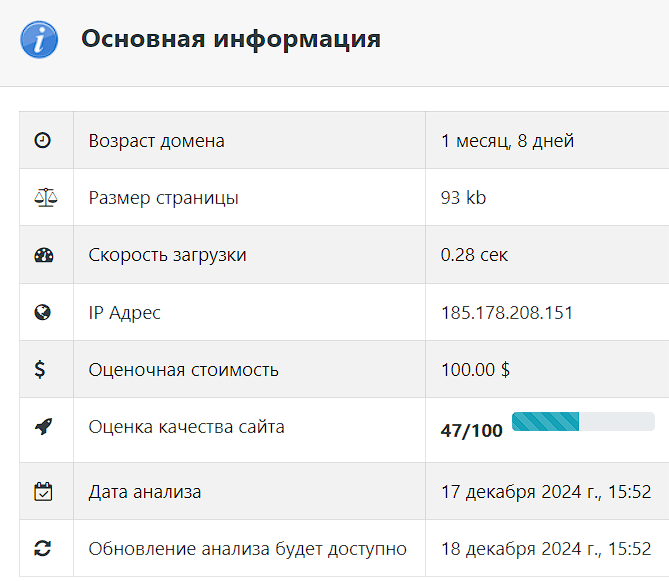Click the 17 декабря 2024 analysis date
The image size is (669, 581).
546,492
